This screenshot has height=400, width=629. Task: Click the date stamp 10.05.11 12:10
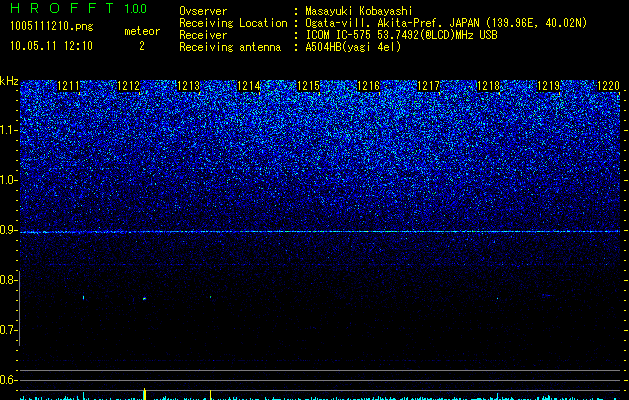51,46
